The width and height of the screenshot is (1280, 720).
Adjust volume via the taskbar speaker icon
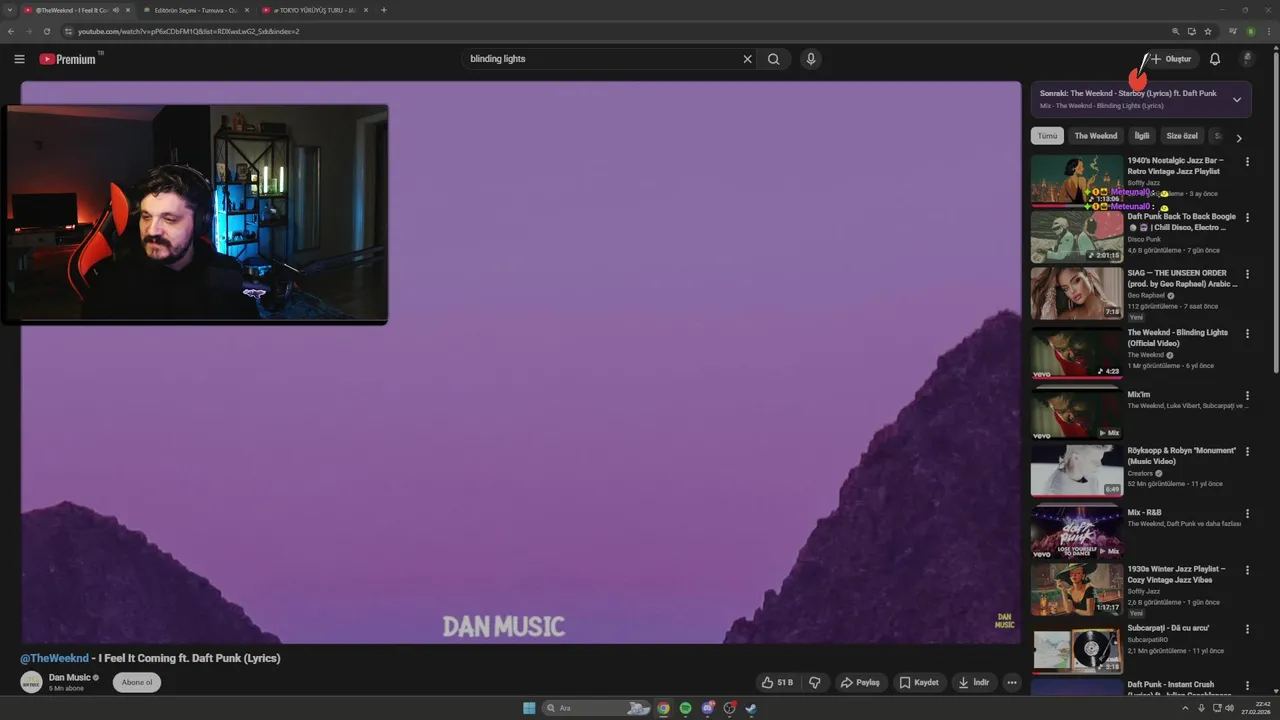[x=1229, y=708]
